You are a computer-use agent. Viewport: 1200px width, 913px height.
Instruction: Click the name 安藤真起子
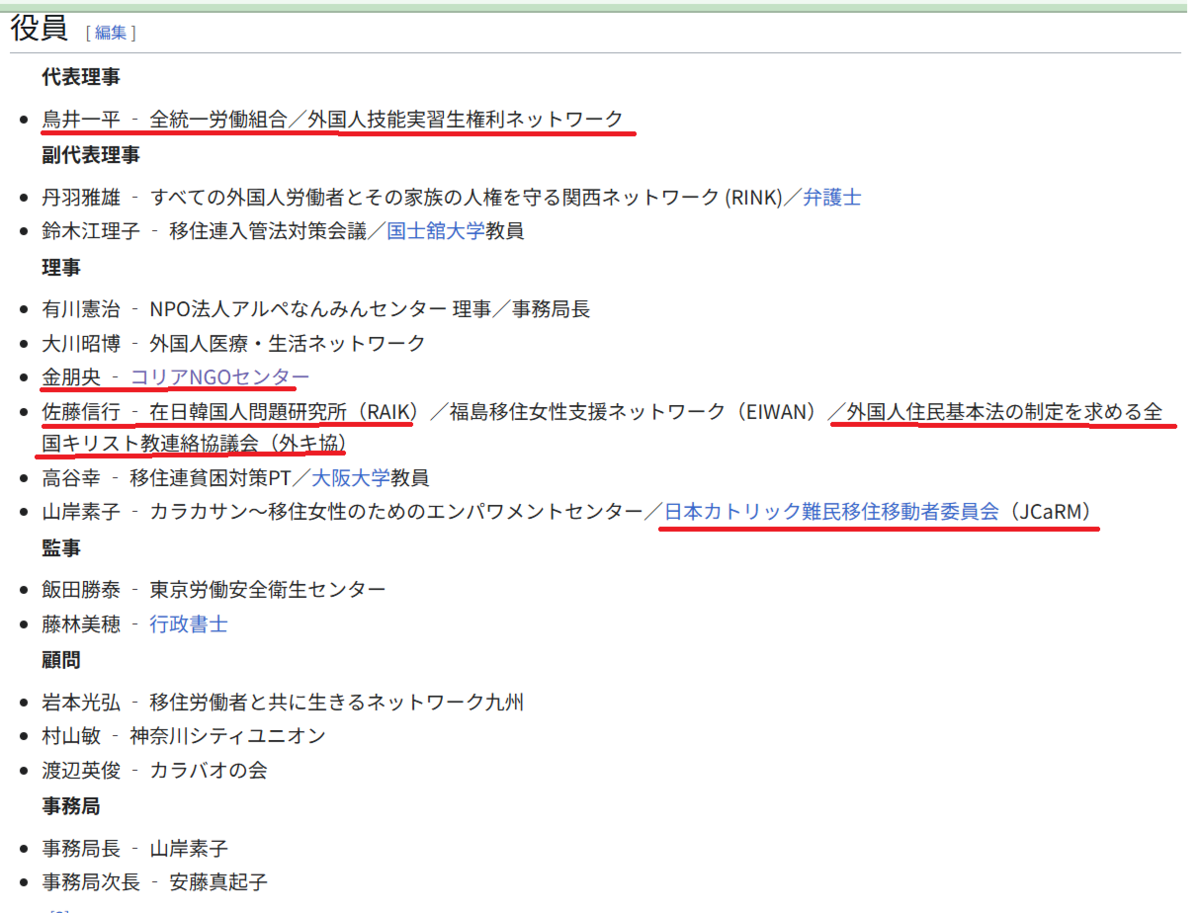pyautogui.click(x=219, y=882)
